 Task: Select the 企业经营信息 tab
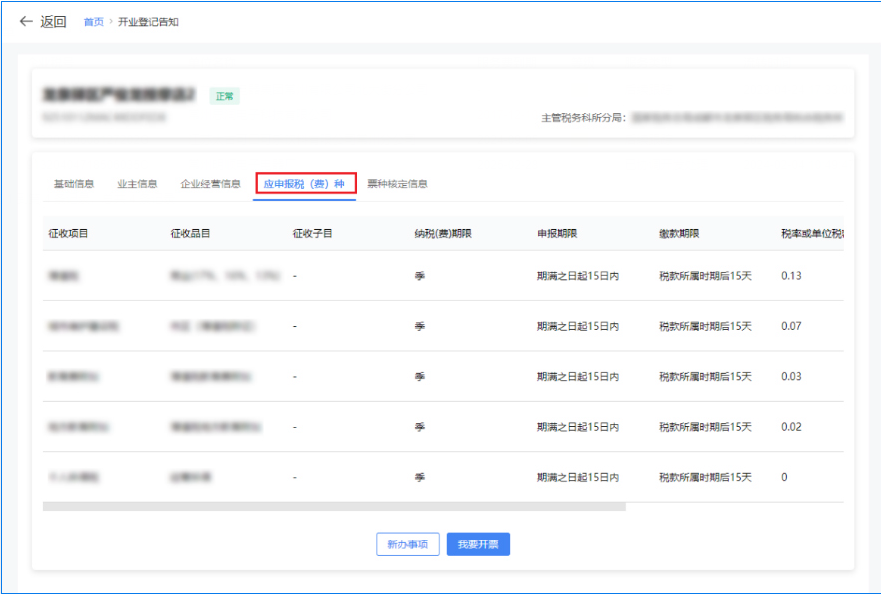pyautogui.click(x=210, y=184)
